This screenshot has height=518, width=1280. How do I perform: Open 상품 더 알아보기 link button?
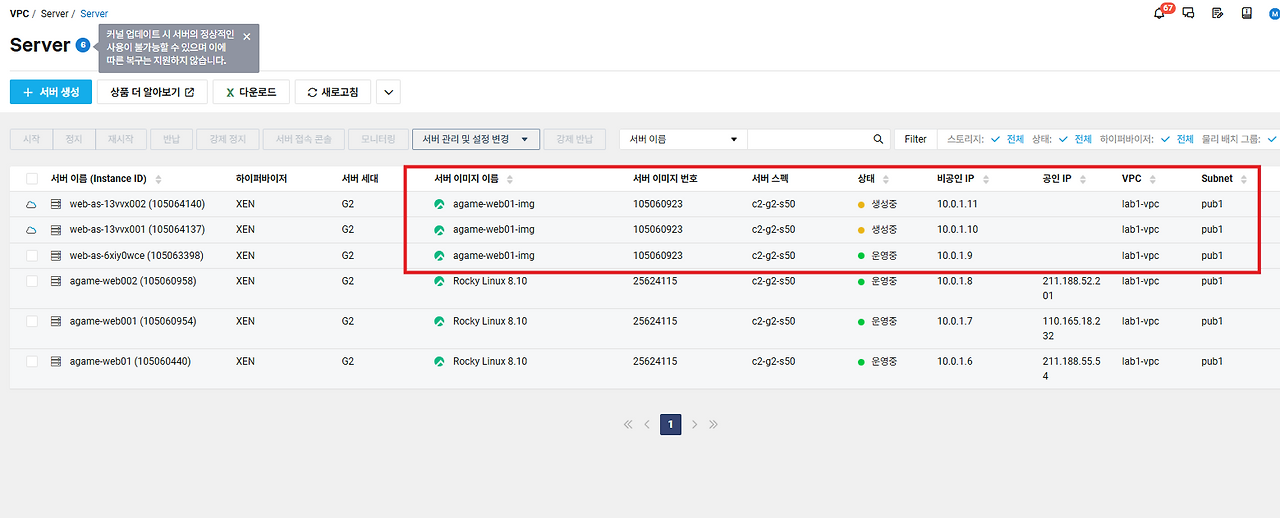coord(152,92)
